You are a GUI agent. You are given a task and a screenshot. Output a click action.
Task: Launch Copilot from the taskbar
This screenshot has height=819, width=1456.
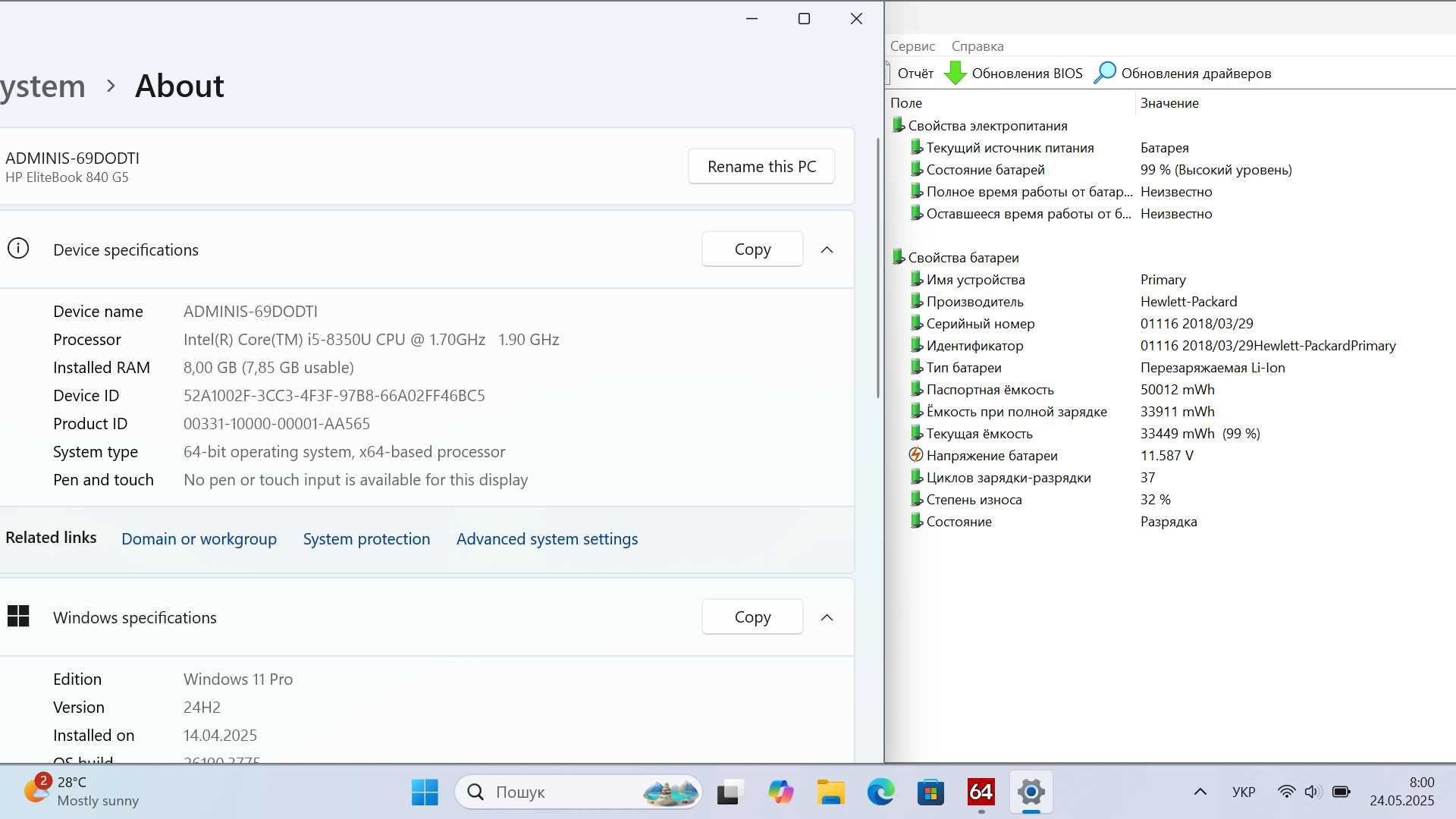(780, 792)
